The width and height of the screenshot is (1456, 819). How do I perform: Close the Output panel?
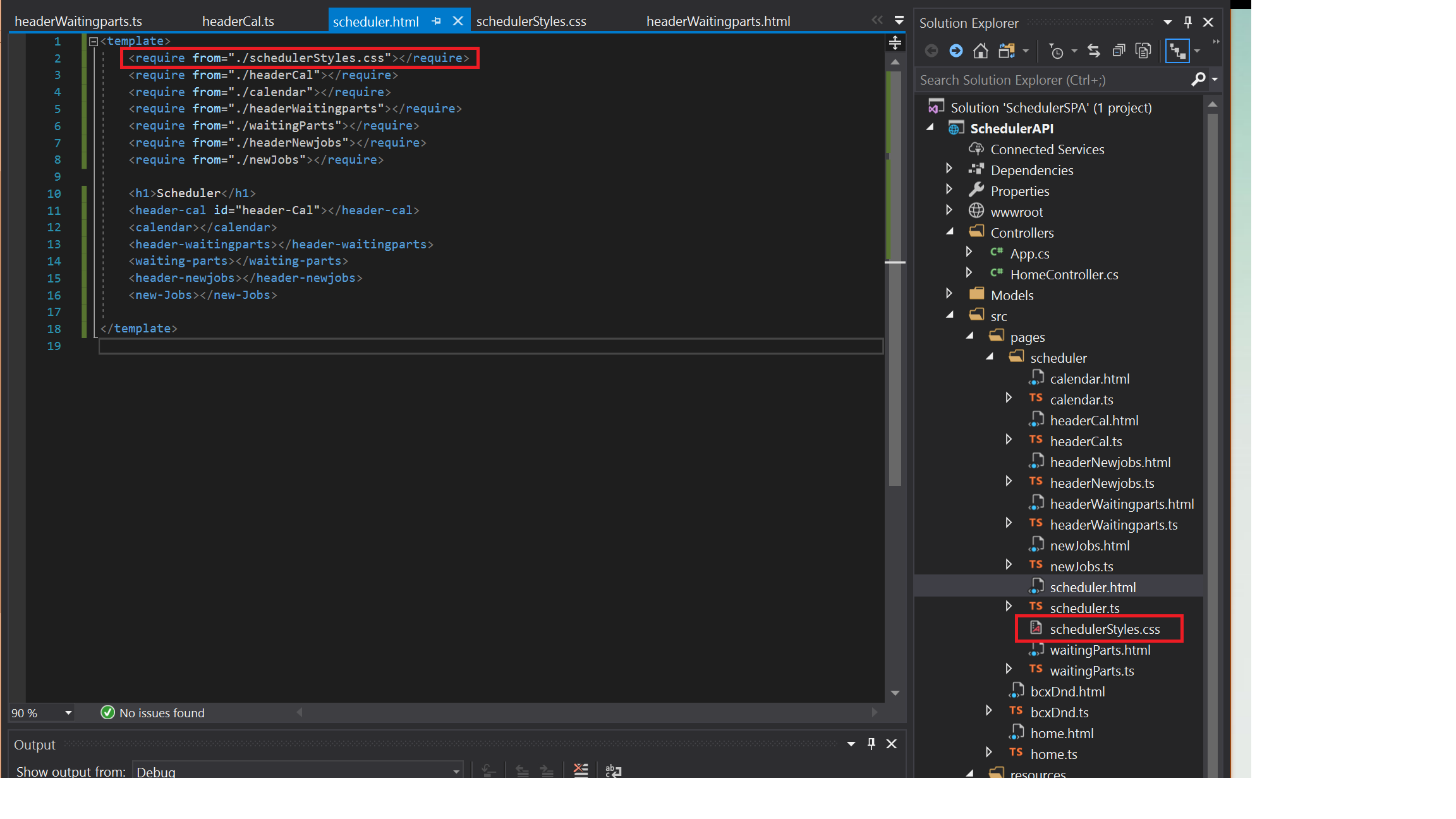[891, 744]
